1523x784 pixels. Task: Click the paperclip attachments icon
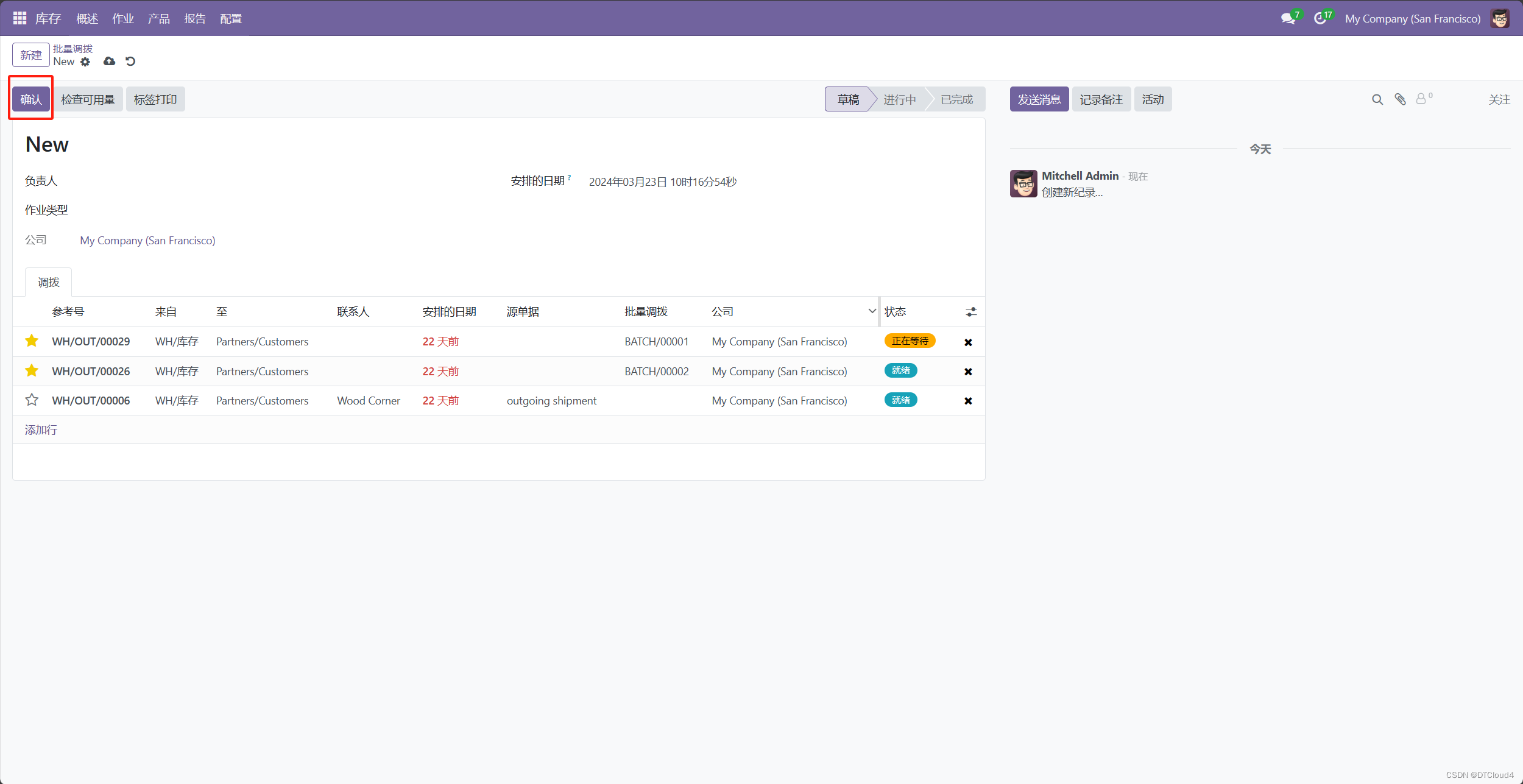tap(1401, 99)
